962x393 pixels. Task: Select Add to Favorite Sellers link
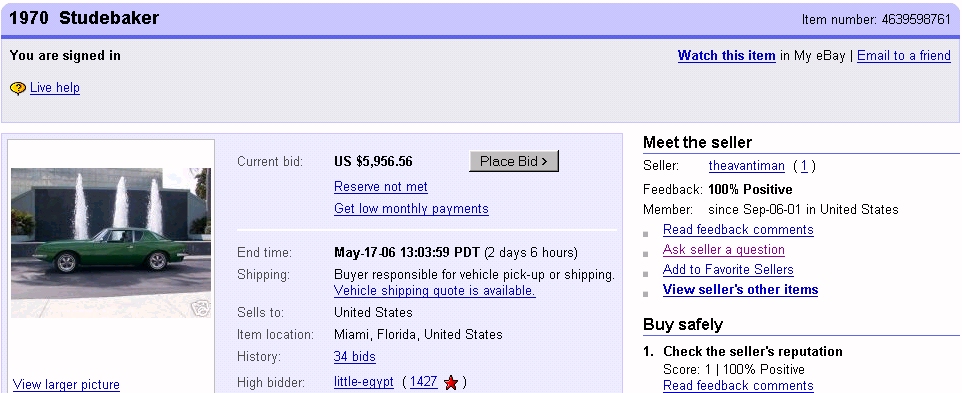coord(728,270)
